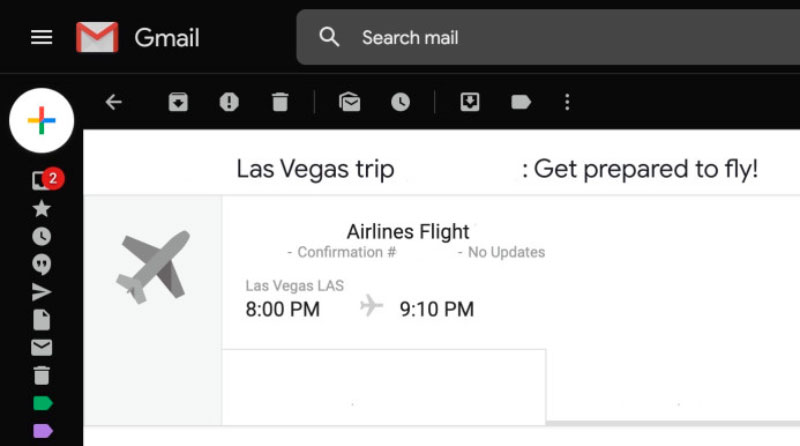Click the Move to icon
This screenshot has height=446, width=800.
click(x=470, y=102)
